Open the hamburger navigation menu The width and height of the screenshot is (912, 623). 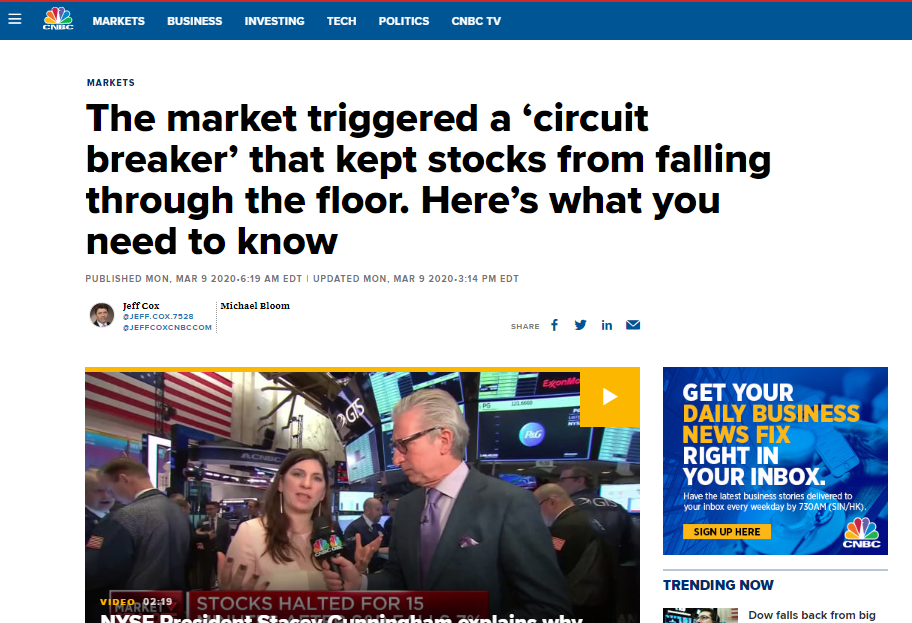click(x=15, y=19)
